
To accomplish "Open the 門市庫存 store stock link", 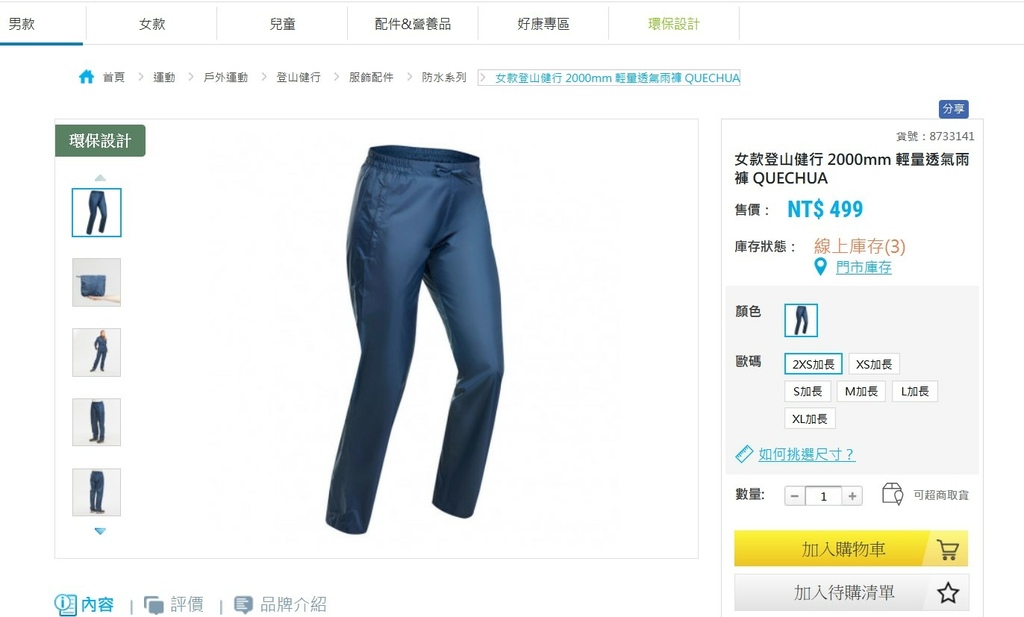I will (x=863, y=267).
